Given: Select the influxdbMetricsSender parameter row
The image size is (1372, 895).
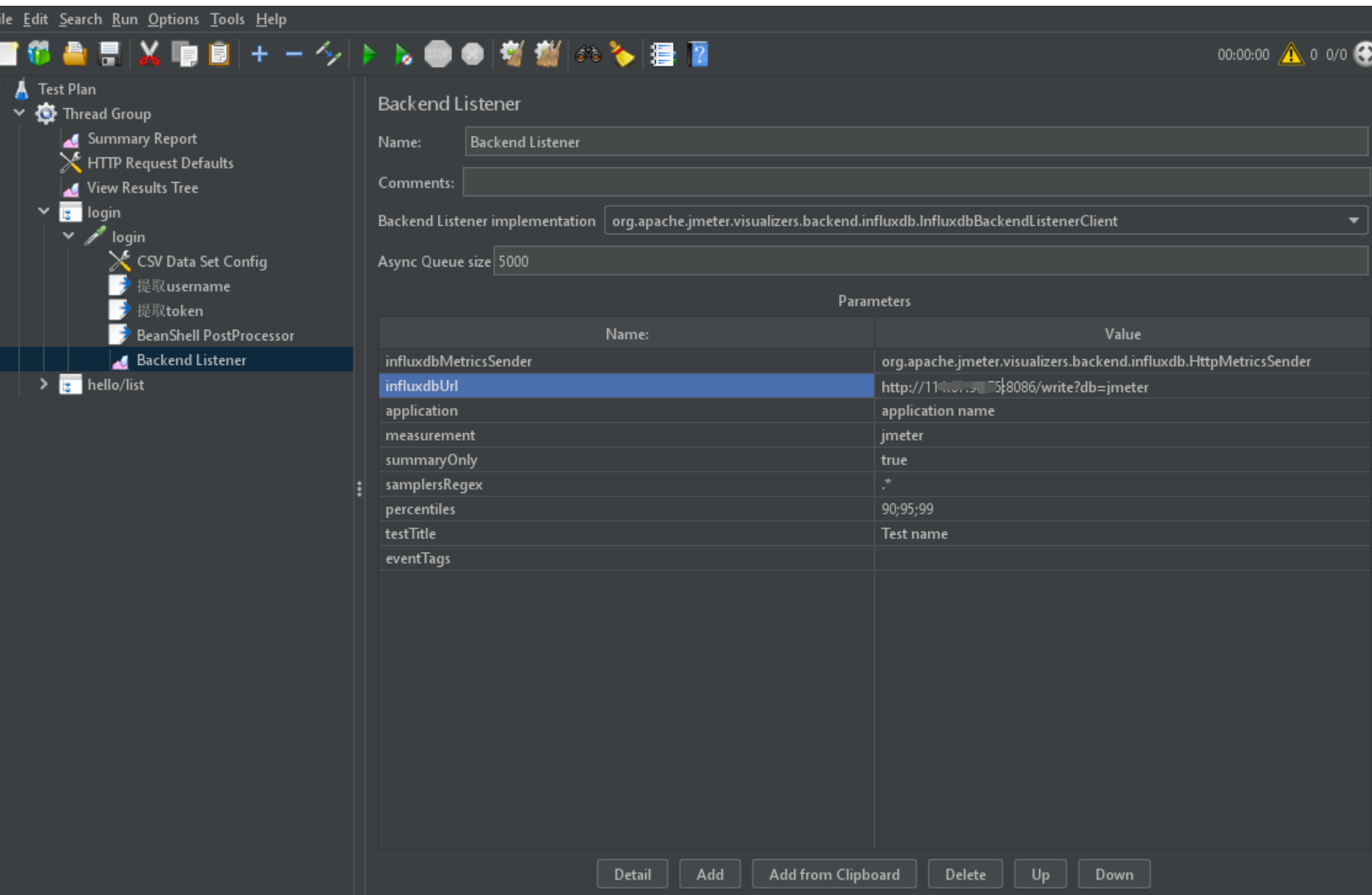Looking at the screenshot, I should click(x=626, y=361).
